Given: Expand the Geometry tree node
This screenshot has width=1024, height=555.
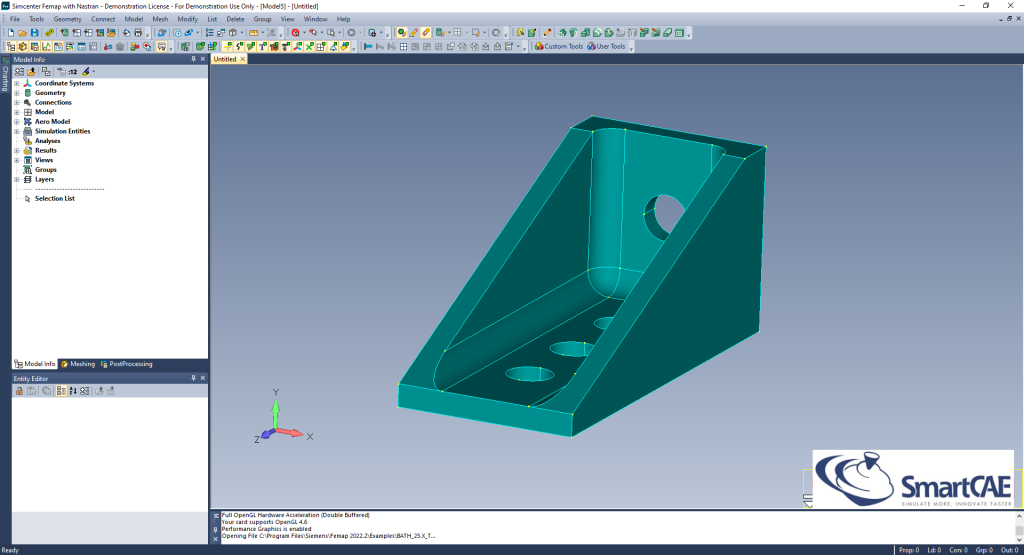Looking at the screenshot, I should 17,93.
